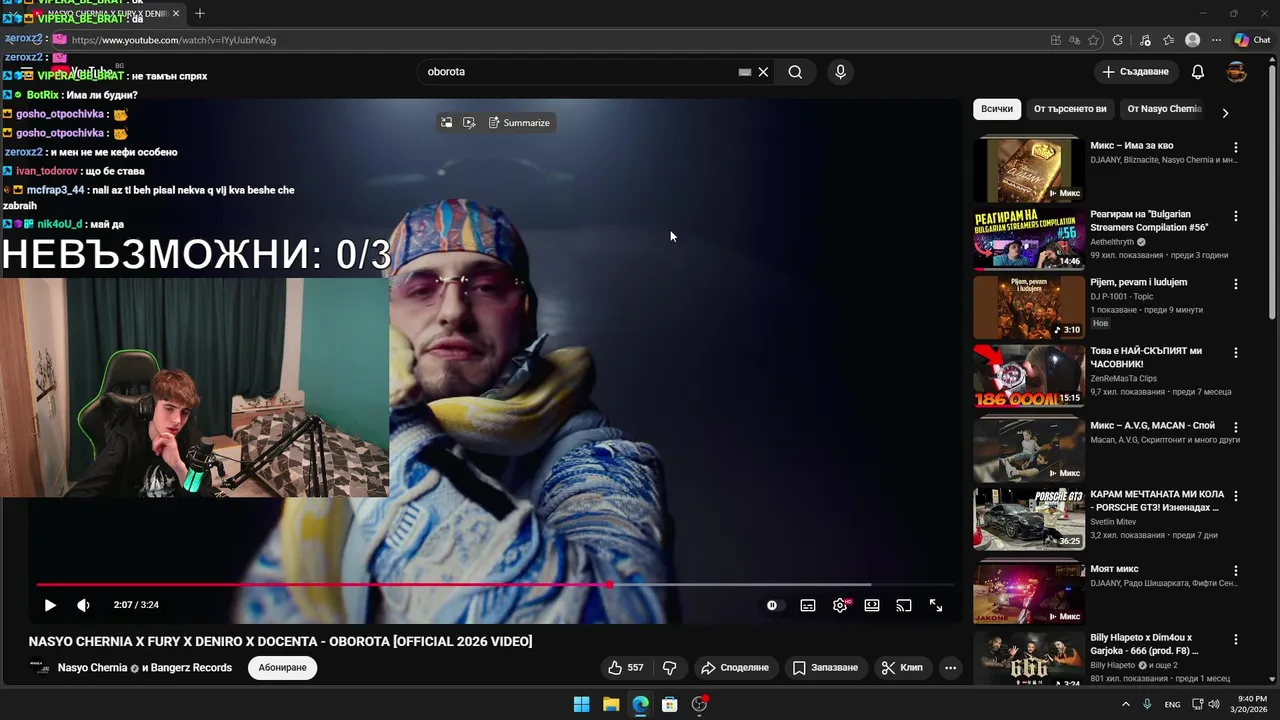Open menu for Микс – A.V.G, MACAN
The width and height of the screenshot is (1280, 720).
click(x=1236, y=427)
